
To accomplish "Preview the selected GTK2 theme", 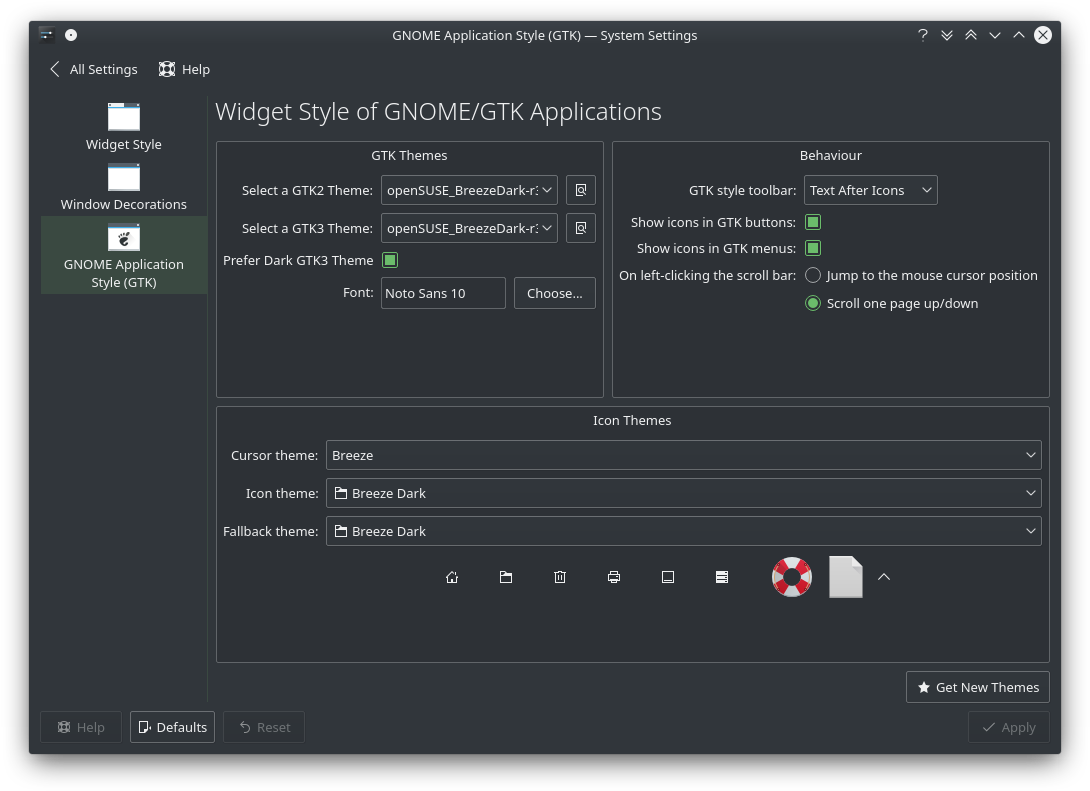I will (x=580, y=189).
